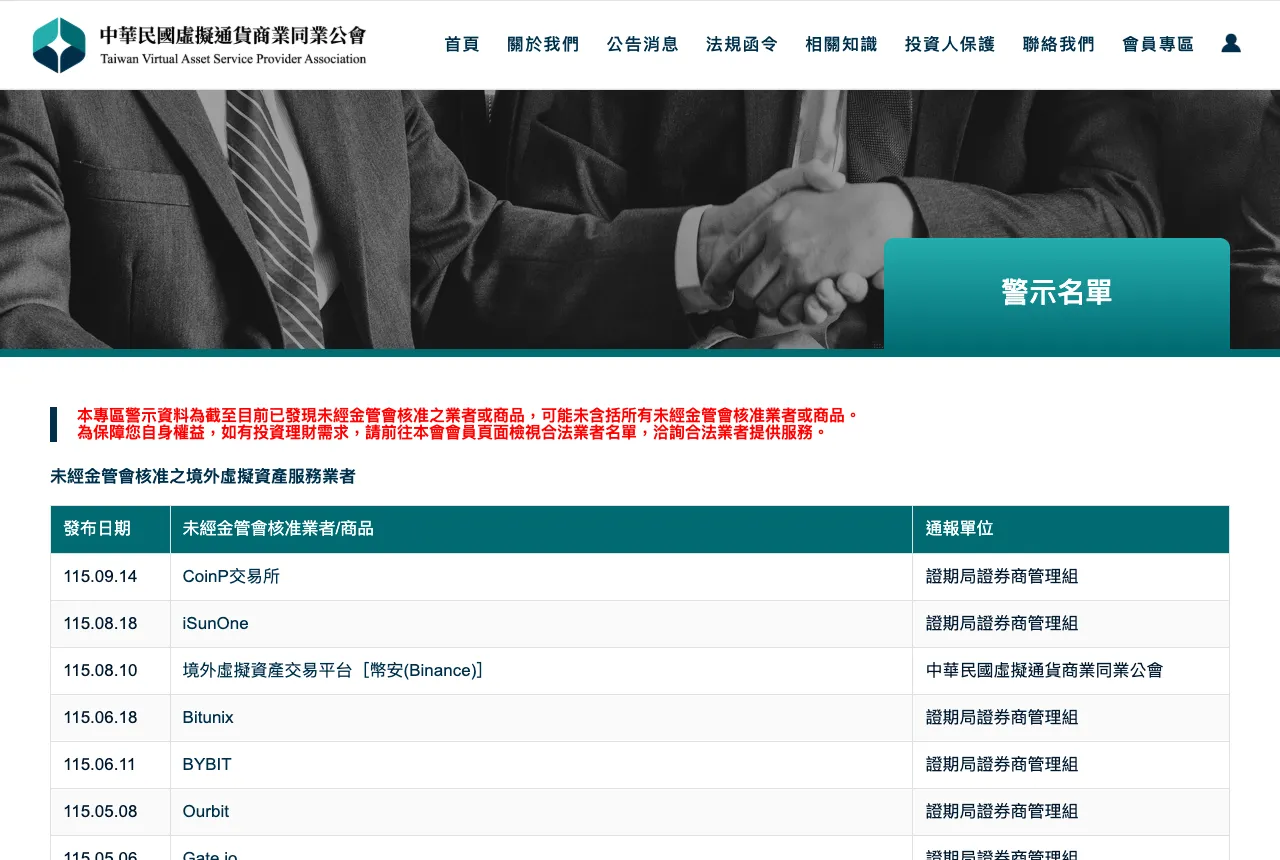The height and width of the screenshot is (860, 1280).
Task: Click the red warning notice text
Action: [x=468, y=424]
